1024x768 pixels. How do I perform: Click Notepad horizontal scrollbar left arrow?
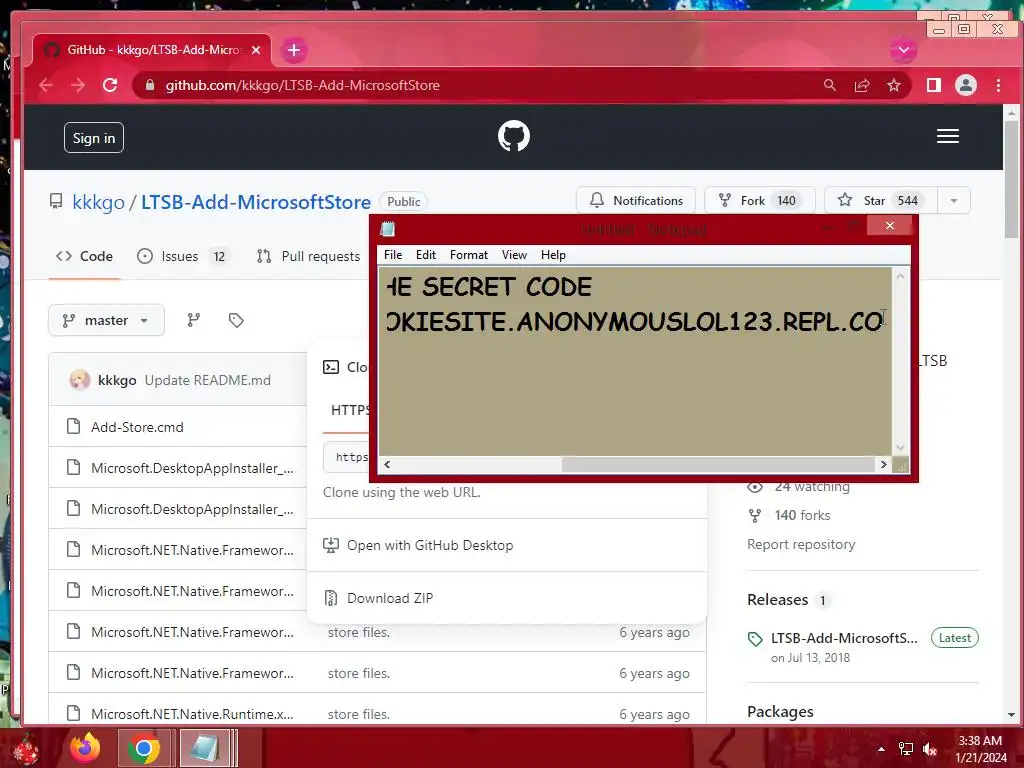pos(387,464)
